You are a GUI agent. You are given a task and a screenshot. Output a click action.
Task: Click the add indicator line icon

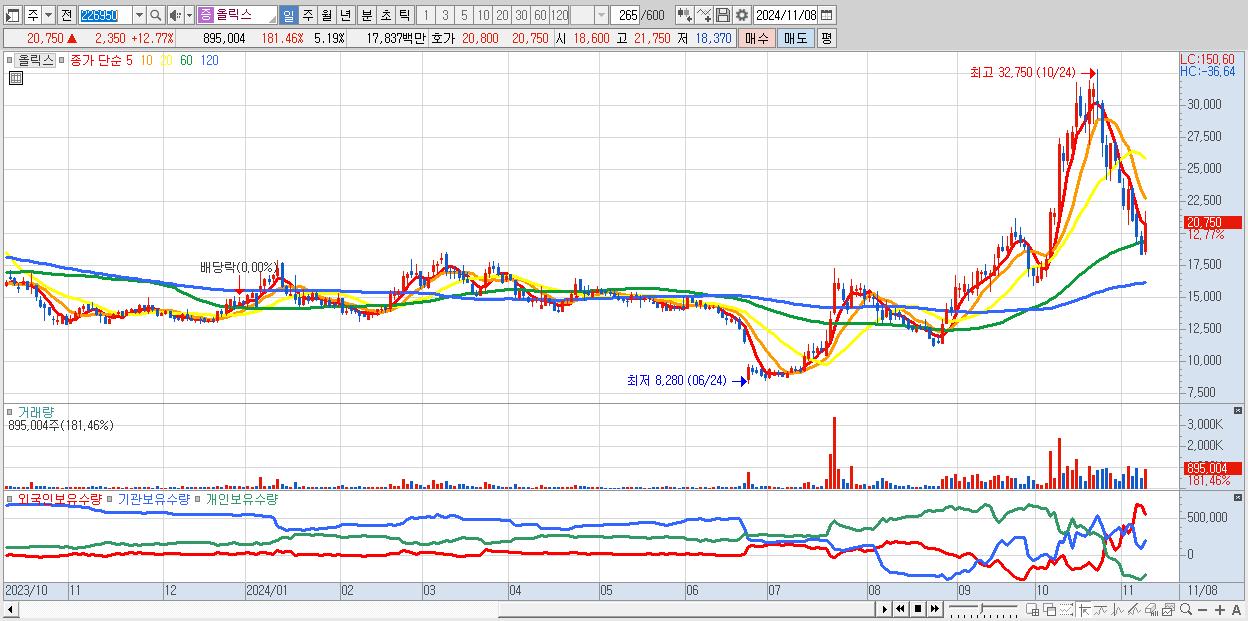click(x=704, y=15)
